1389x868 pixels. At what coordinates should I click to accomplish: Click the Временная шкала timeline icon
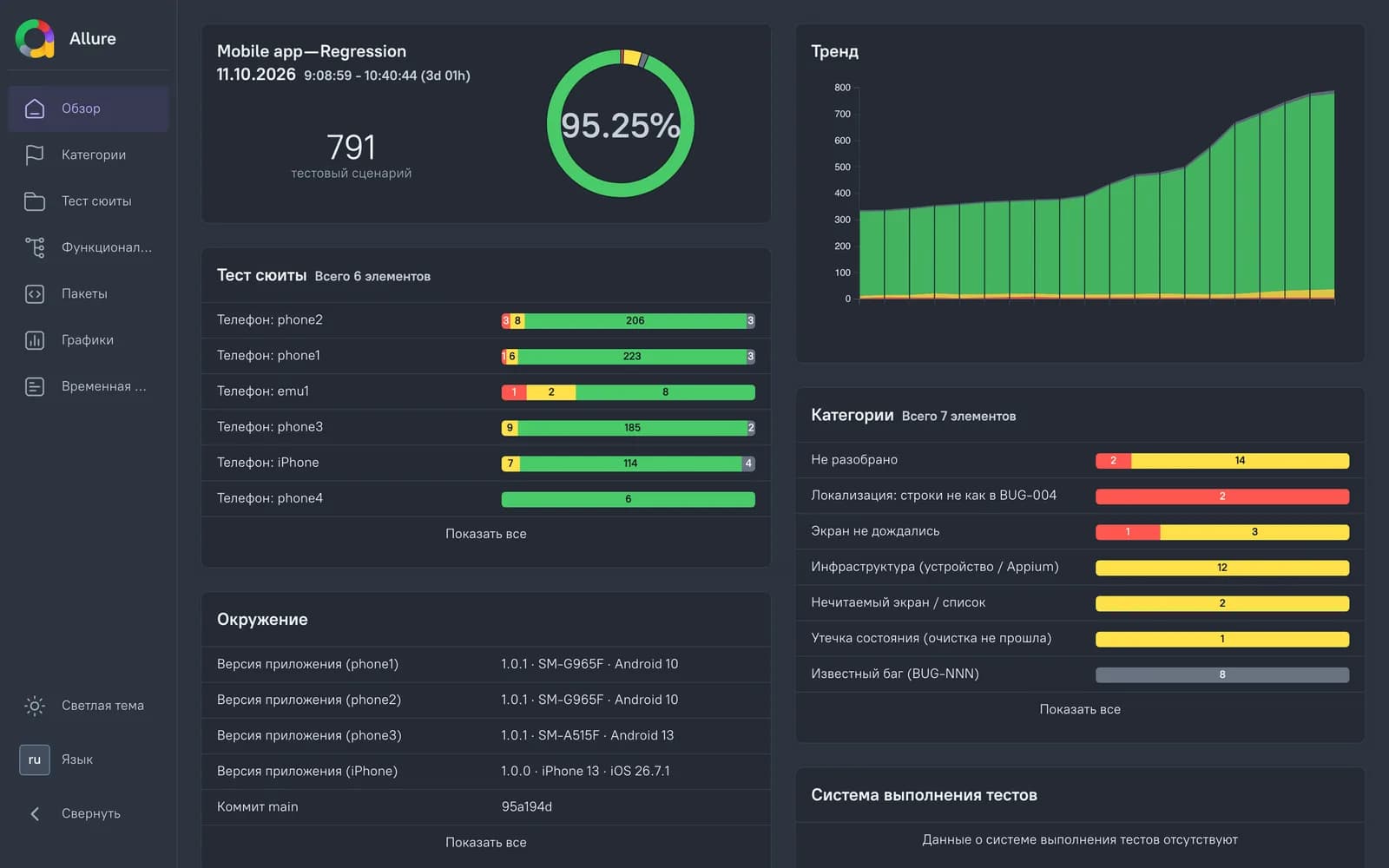click(35, 386)
